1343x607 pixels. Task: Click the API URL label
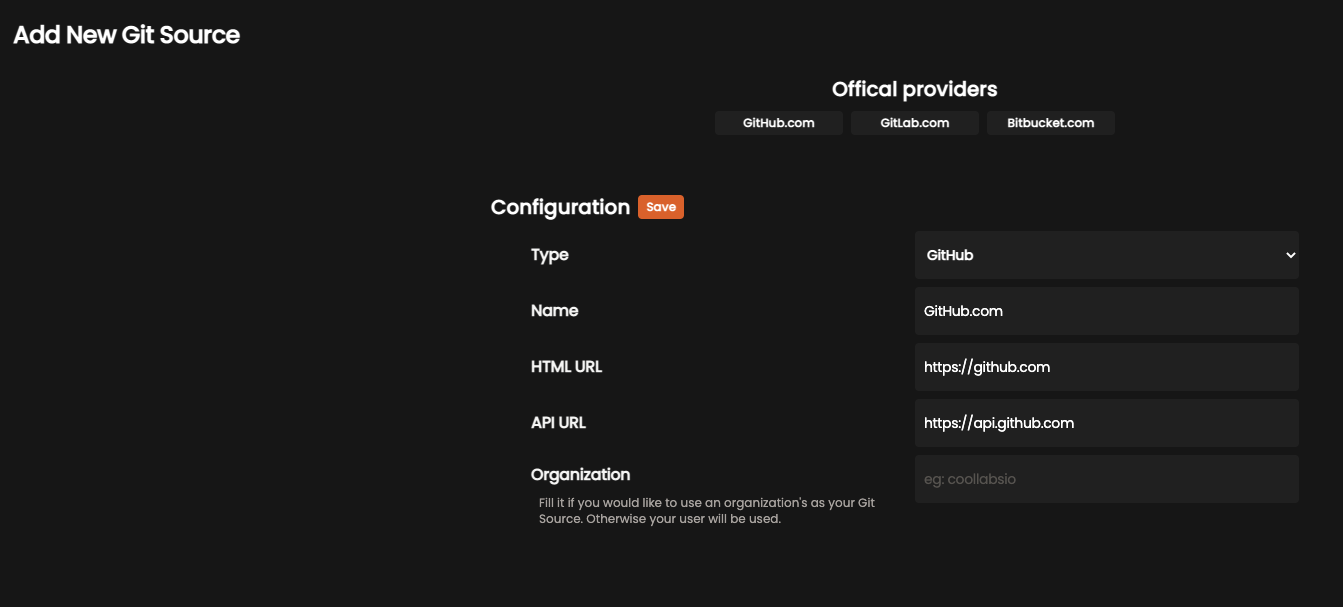coord(558,423)
